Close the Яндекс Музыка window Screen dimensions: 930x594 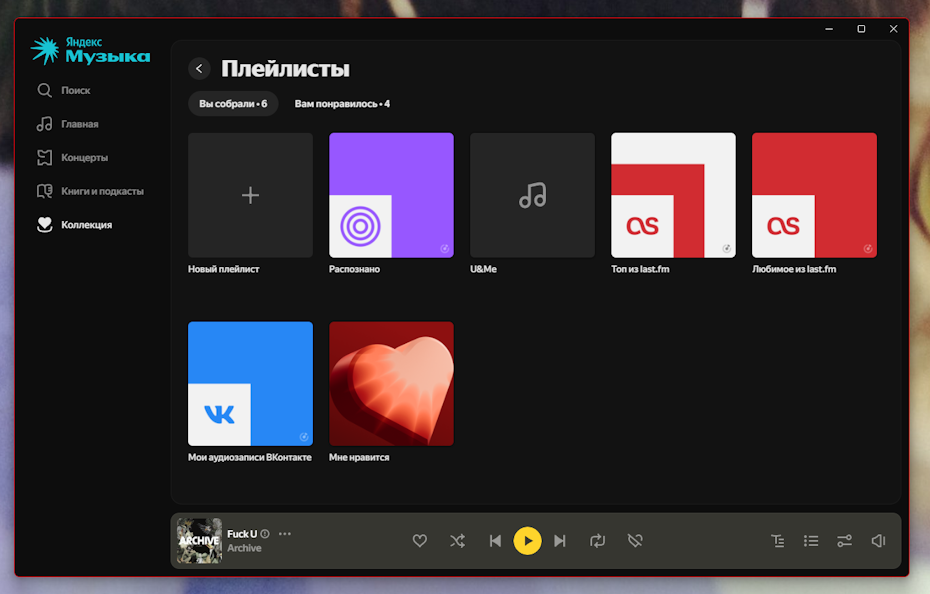pyautogui.click(x=893, y=28)
